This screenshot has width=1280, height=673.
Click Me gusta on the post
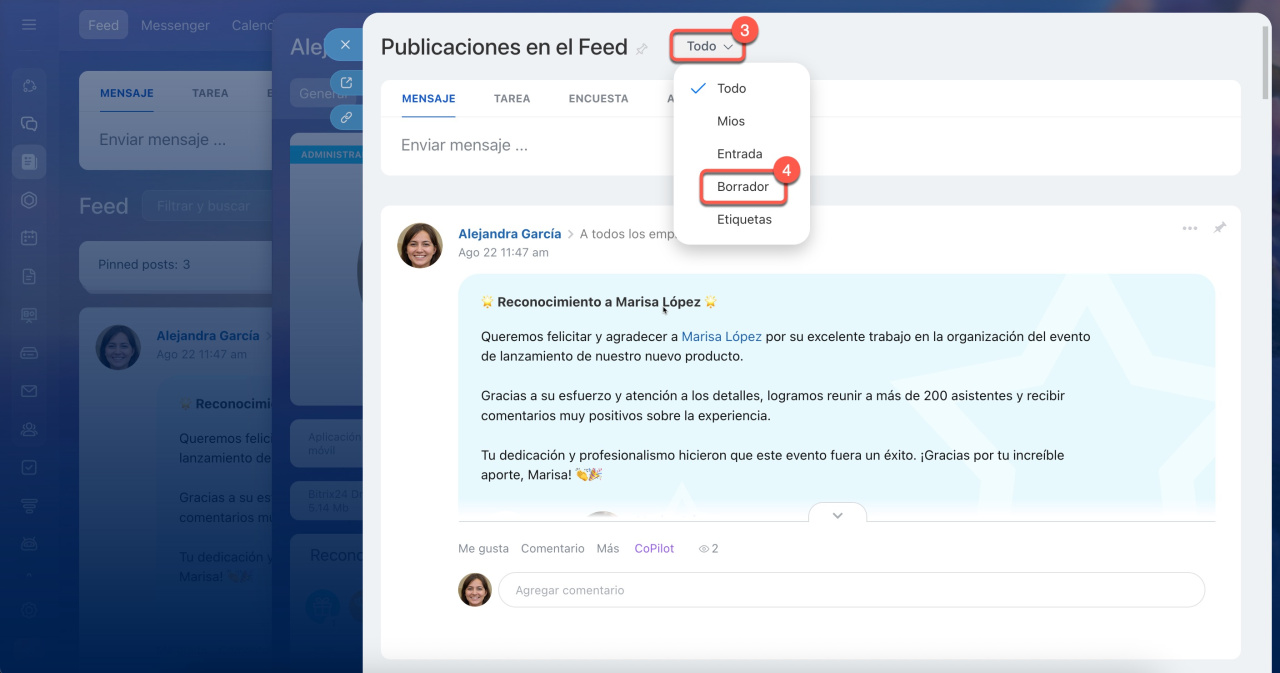(483, 549)
